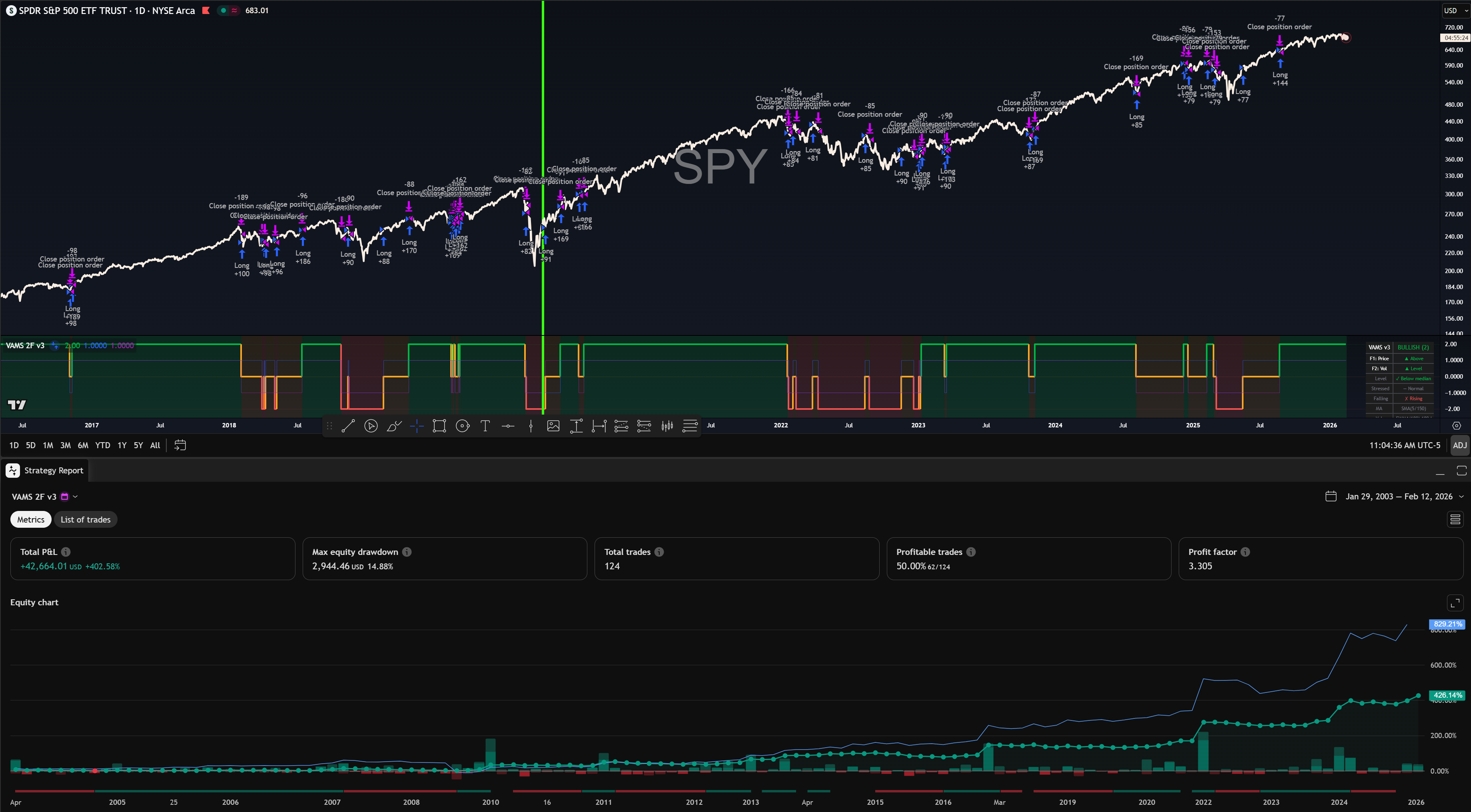Select the brush drawing tool
This screenshot has height=812, width=1471.
pos(394,426)
